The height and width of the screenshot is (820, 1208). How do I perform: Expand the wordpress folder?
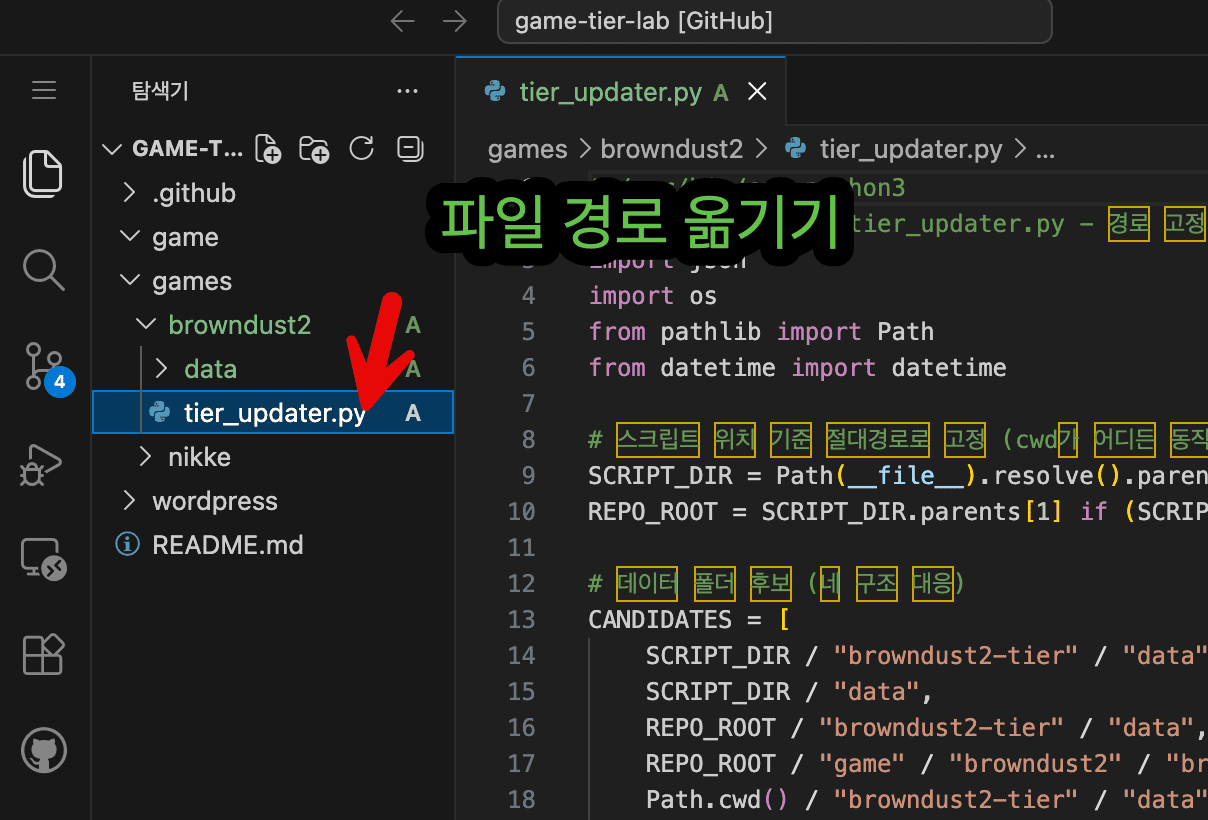pyautogui.click(x=272, y=501)
